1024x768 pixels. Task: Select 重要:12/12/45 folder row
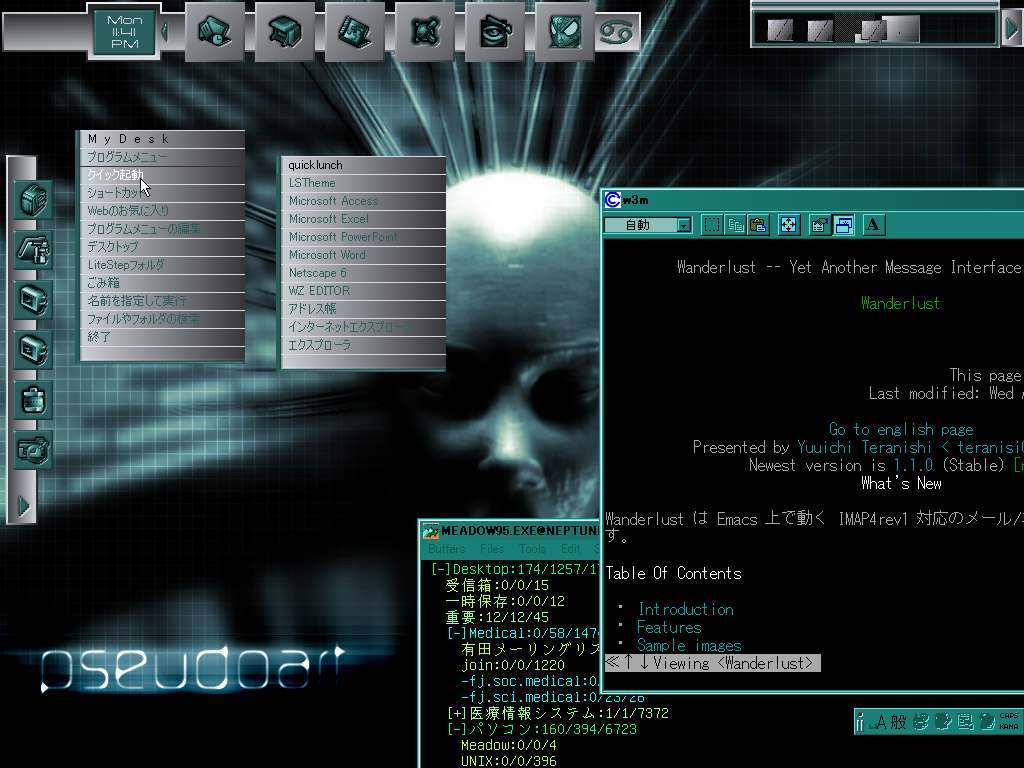coord(497,617)
